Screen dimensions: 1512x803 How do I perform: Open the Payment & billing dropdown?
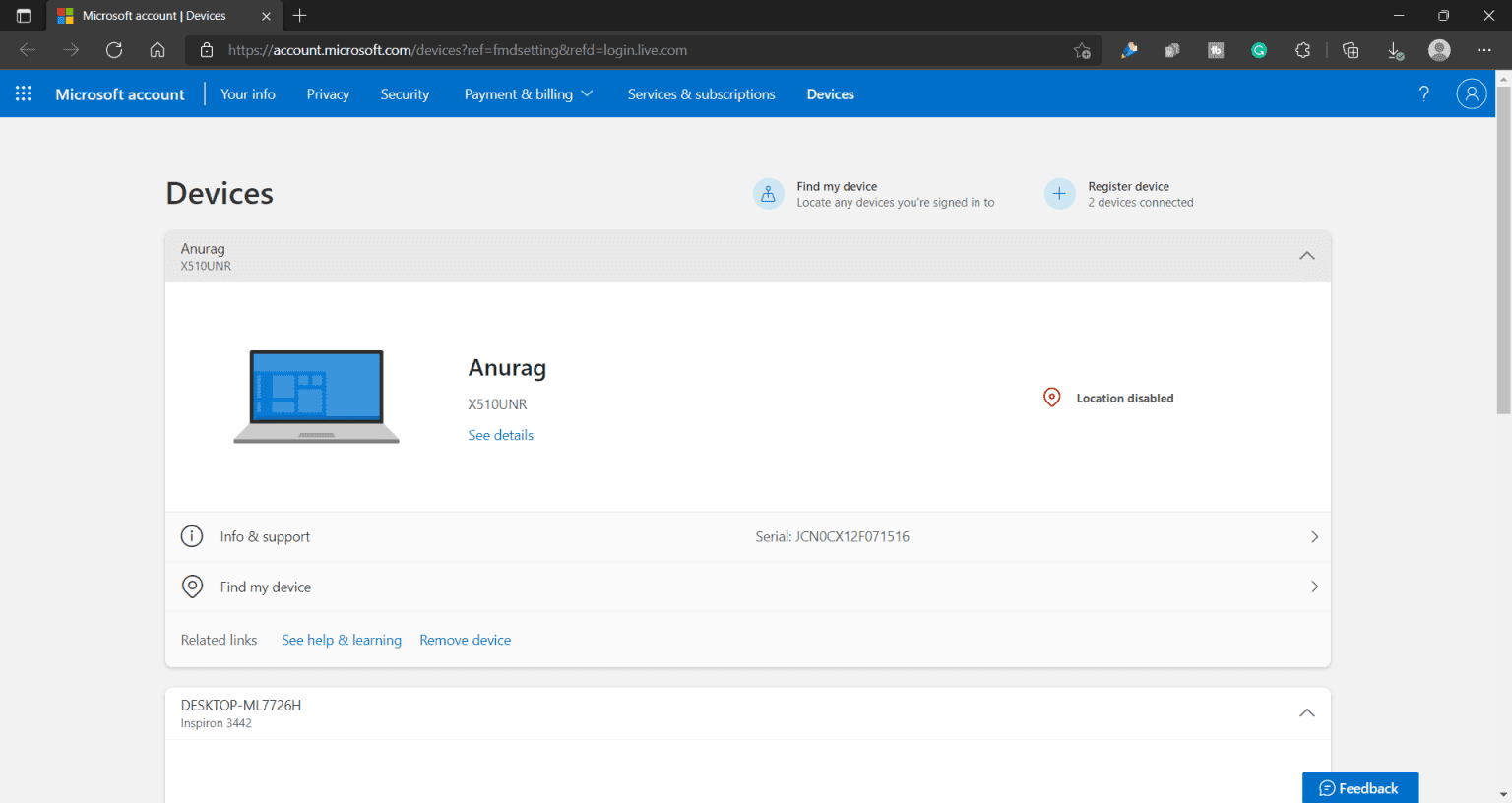click(x=528, y=93)
